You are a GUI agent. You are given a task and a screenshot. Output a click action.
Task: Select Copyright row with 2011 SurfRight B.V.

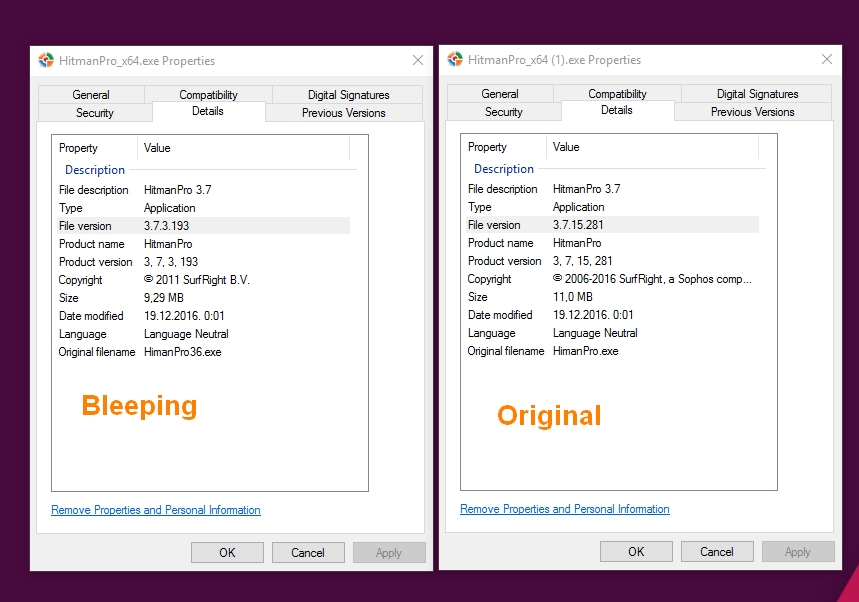point(204,280)
